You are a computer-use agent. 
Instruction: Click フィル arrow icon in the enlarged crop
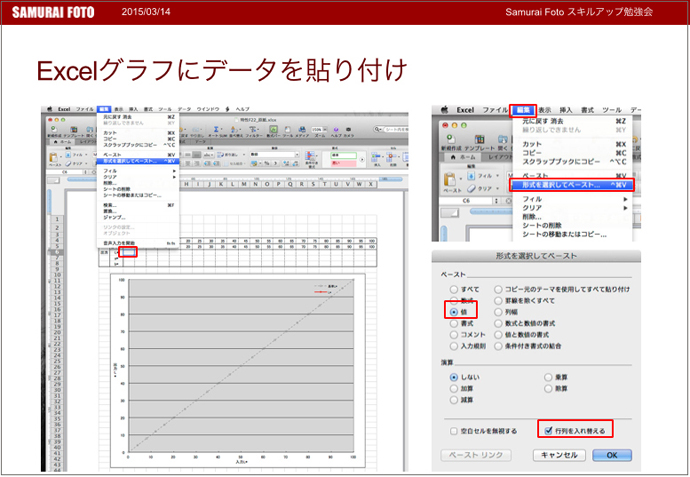(x=471, y=176)
